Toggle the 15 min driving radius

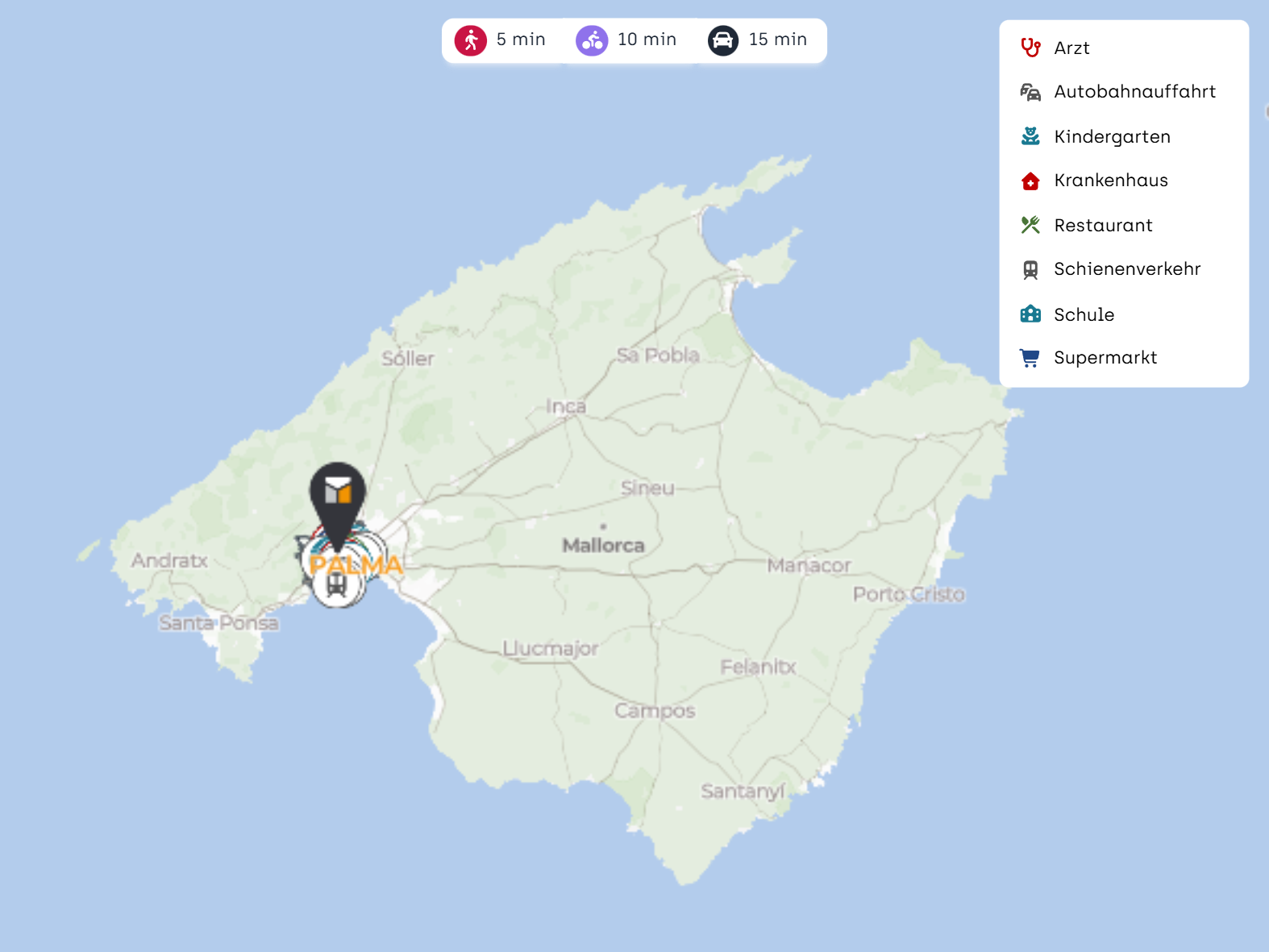pyautogui.click(x=758, y=40)
